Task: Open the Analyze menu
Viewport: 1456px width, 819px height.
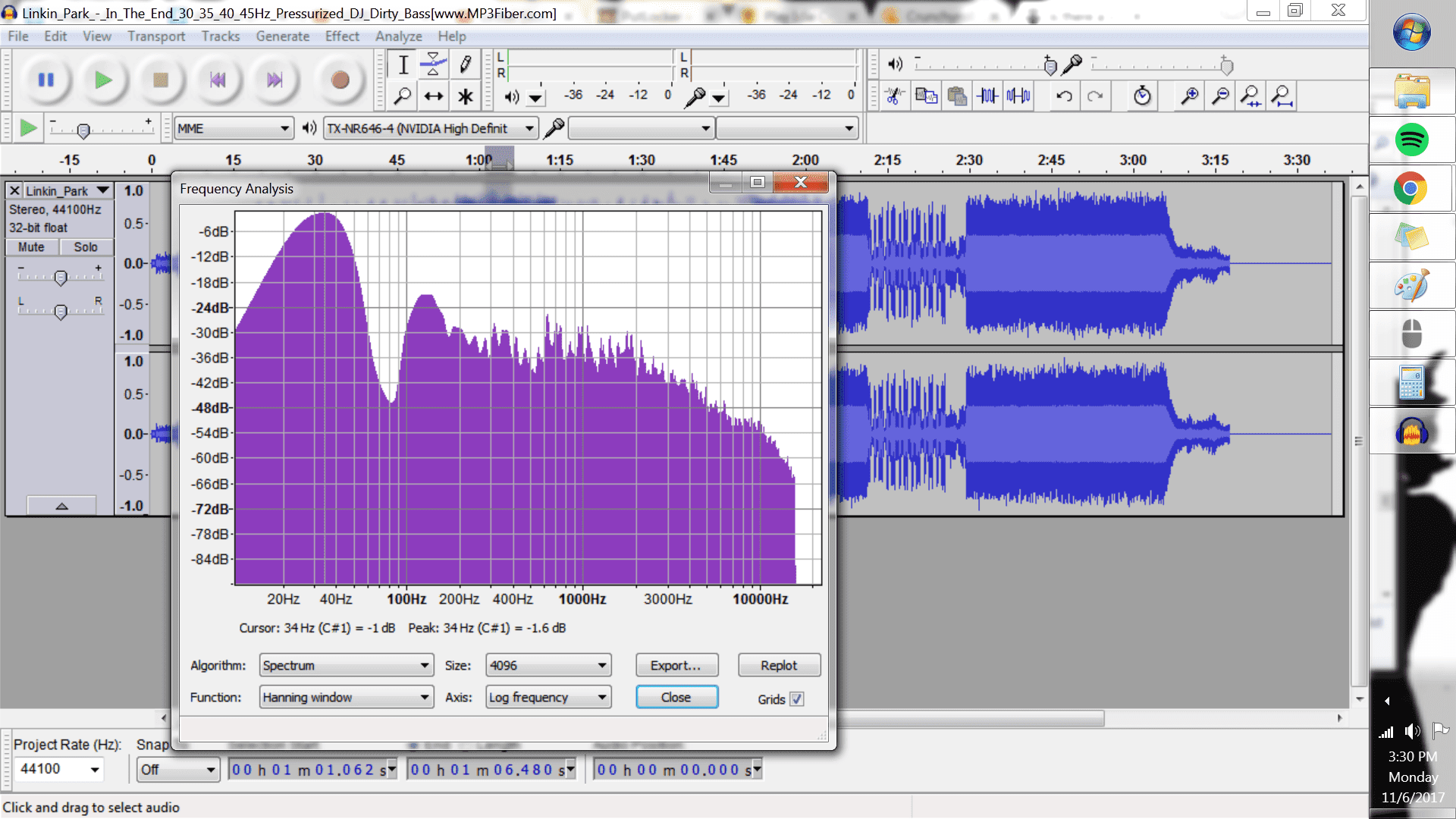Action: [398, 36]
